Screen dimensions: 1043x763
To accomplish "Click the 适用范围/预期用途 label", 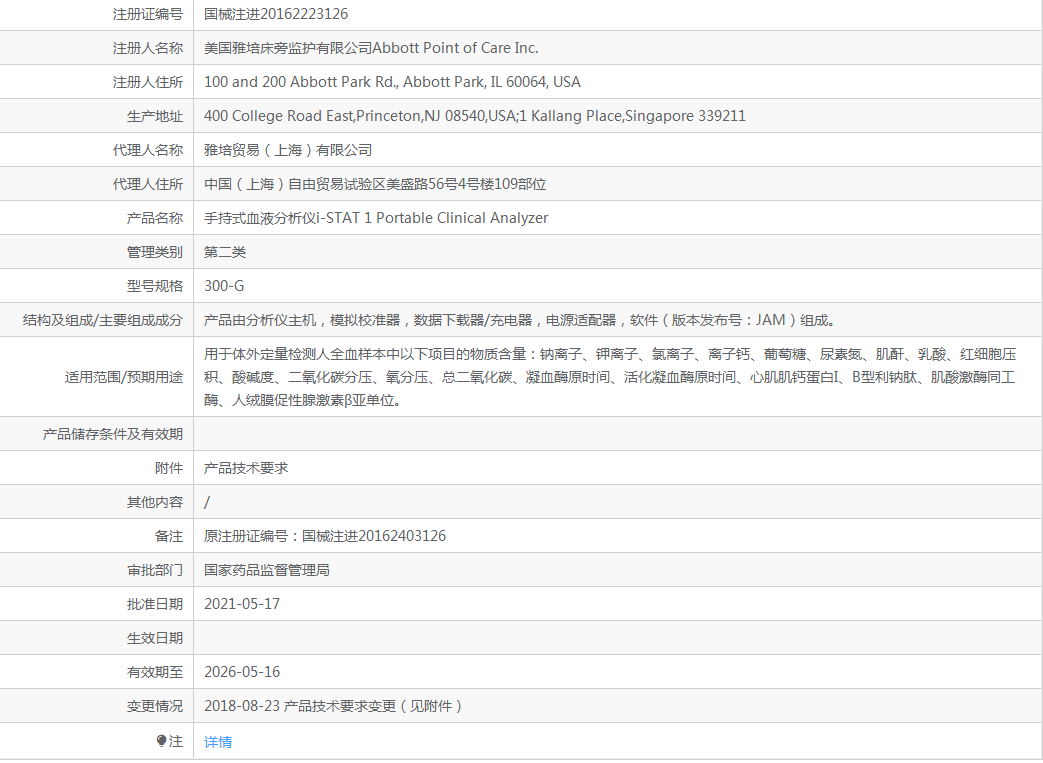I will click(x=124, y=377).
